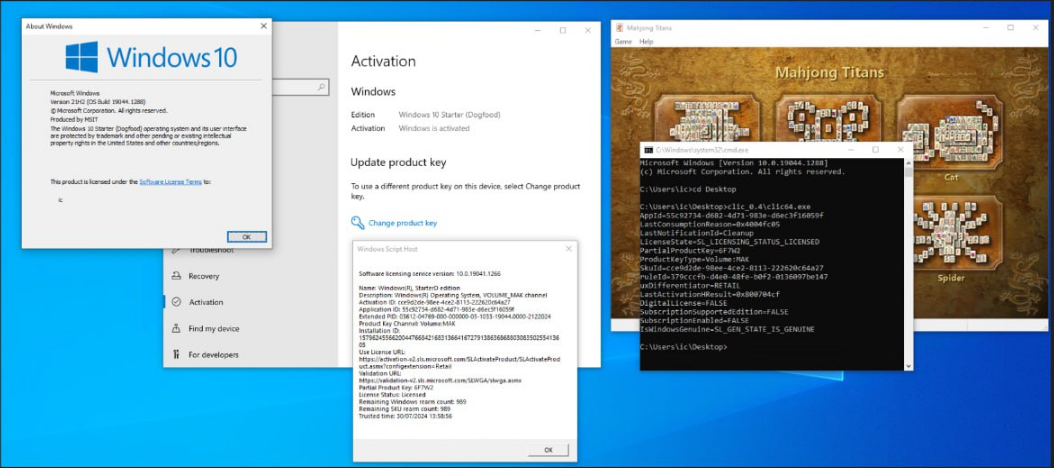The height and width of the screenshot is (468, 1054).
Task: Click the 'Update product key' heading
Action: pyautogui.click(x=398, y=163)
